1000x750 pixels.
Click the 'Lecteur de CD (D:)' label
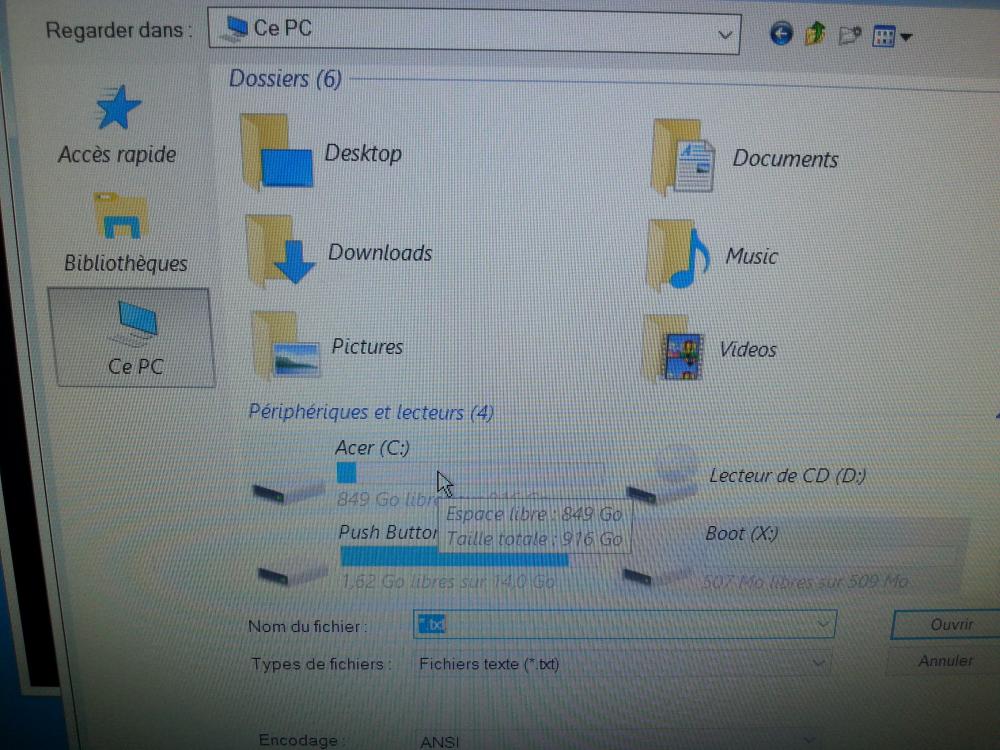pos(788,476)
